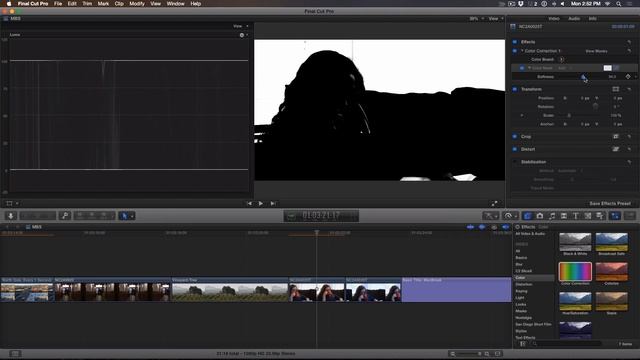Click the Wi-Fi status icon
Screen dimensions: 640x360
coord(608,4)
